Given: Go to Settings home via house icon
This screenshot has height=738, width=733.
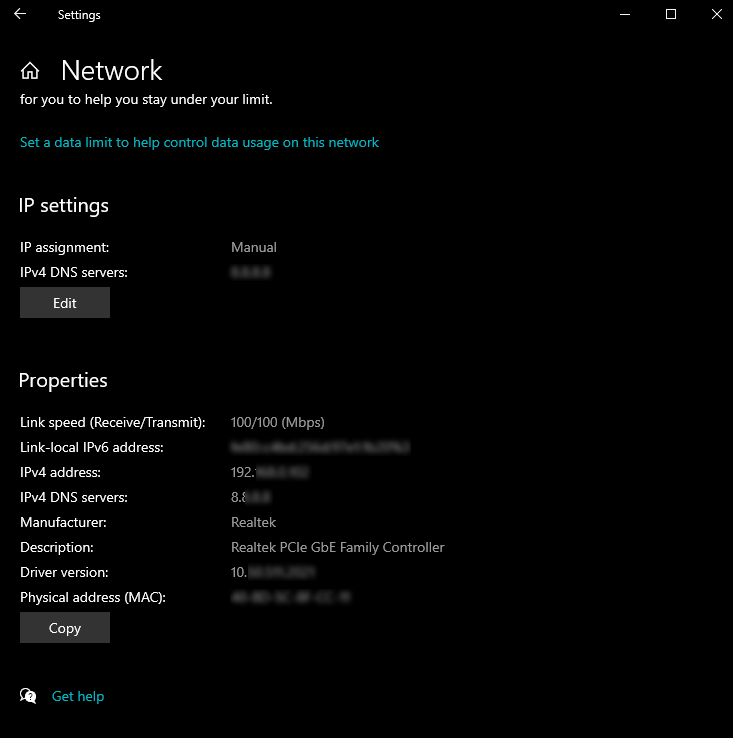Looking at the screenshot, I should pyautogui.click(x=30, y=70).
